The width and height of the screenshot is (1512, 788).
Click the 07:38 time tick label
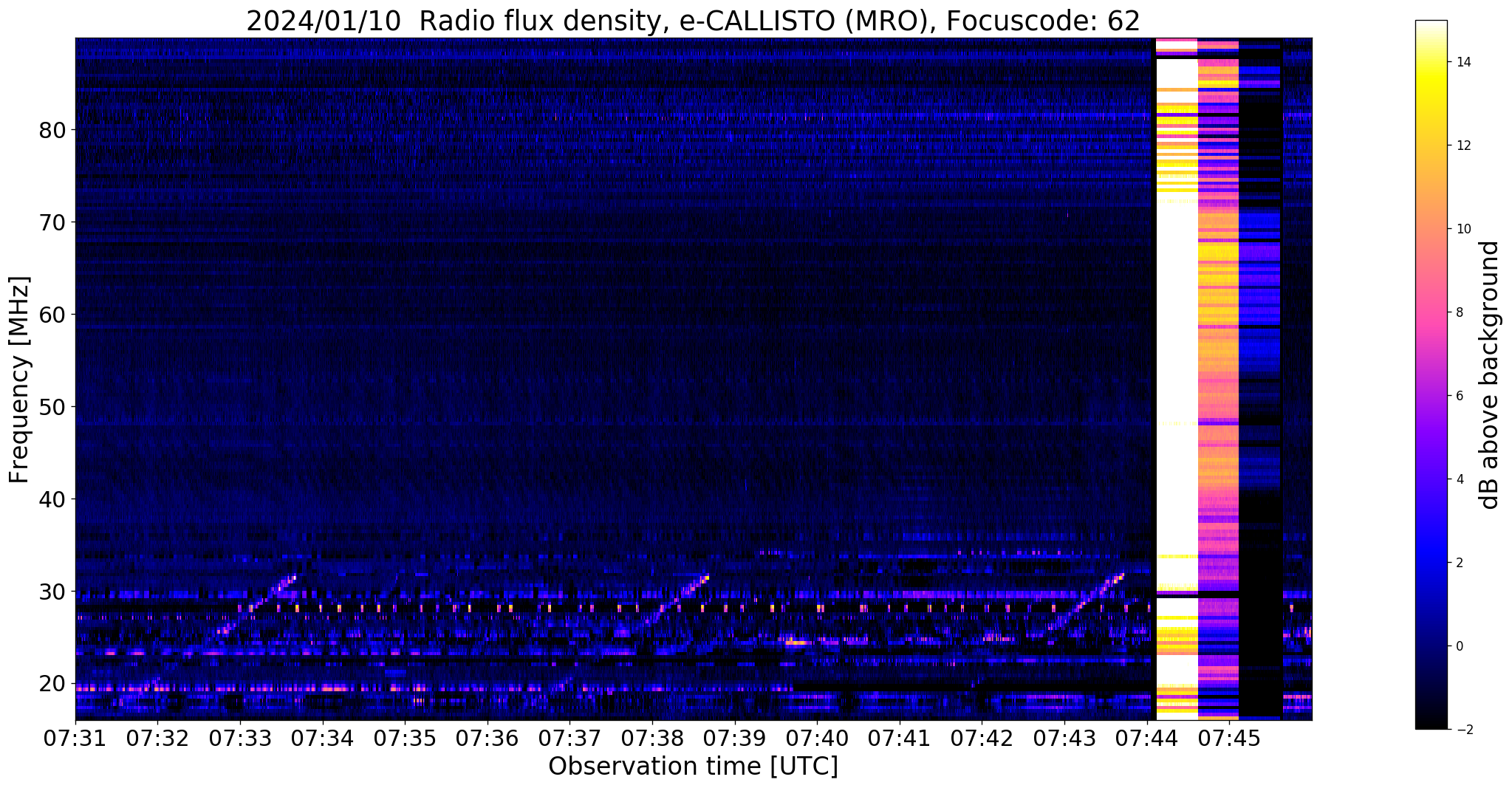(x=651, y=739)
